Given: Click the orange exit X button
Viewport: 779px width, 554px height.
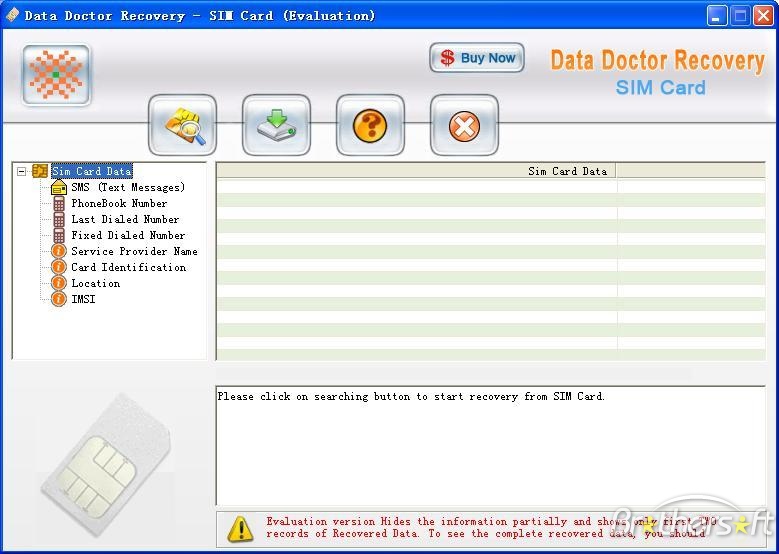Looking at the screenshot, I should [464, 125].
